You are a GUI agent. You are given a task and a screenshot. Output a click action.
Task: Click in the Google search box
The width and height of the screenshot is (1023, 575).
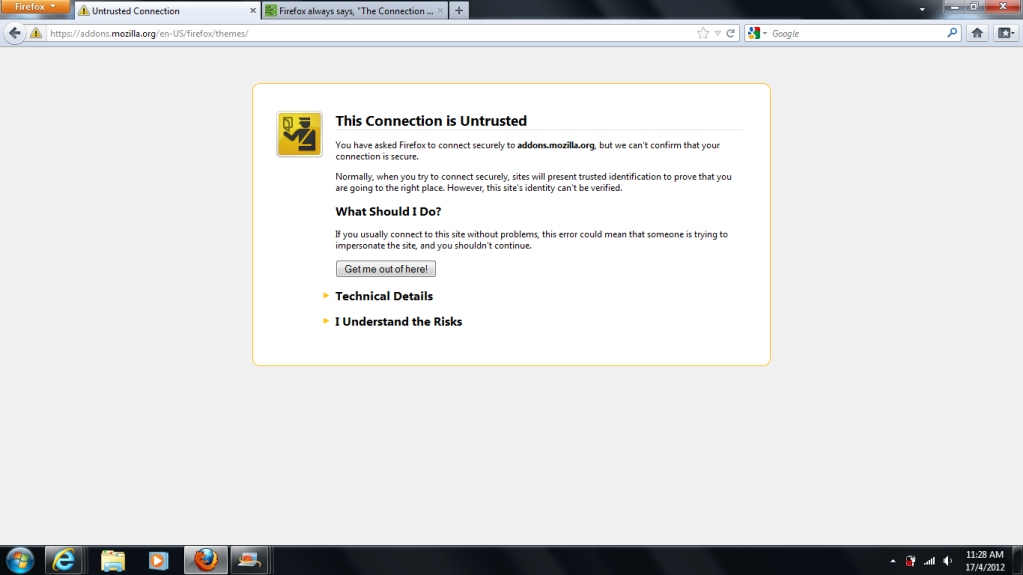tap(857, 33)
